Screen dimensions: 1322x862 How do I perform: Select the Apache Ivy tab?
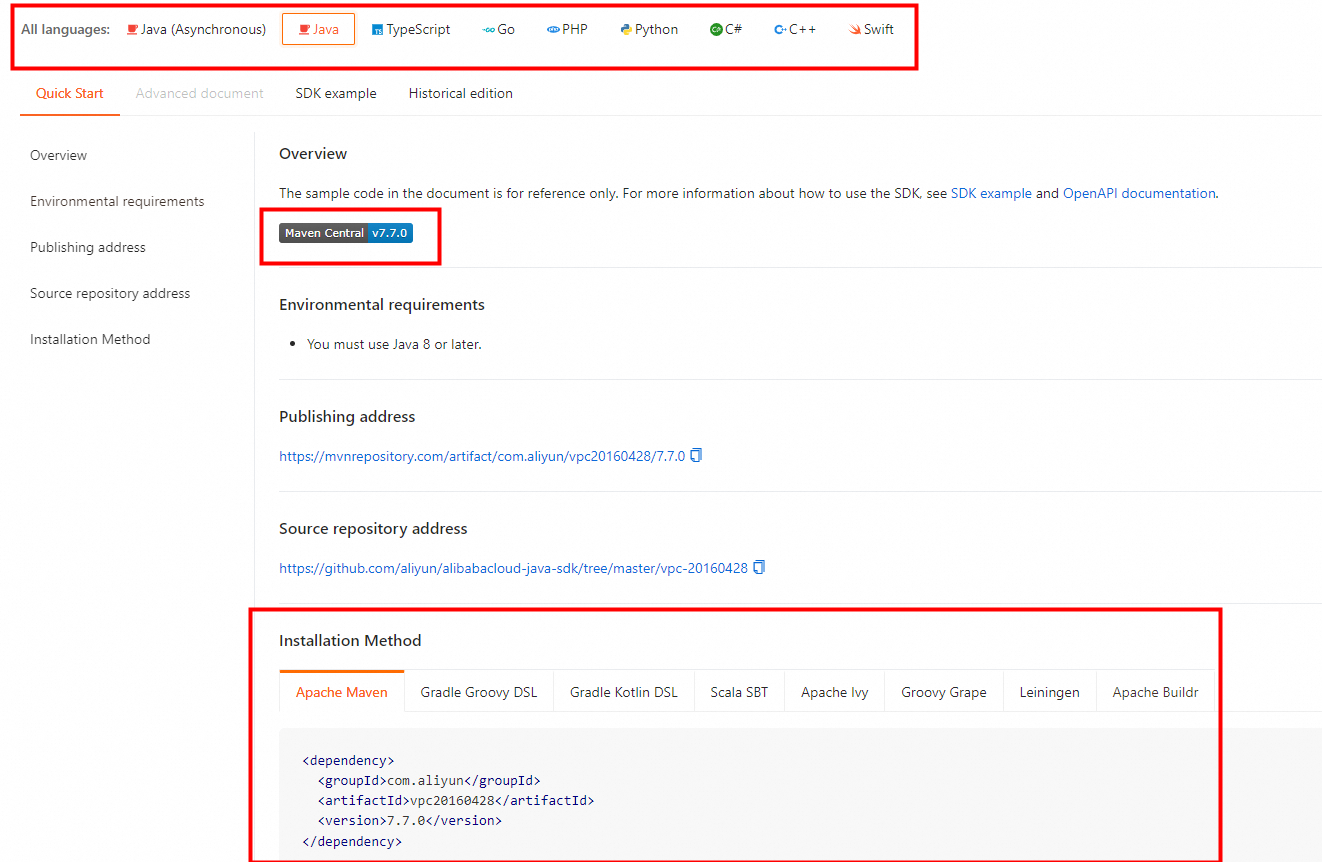(x=835, y=692)
